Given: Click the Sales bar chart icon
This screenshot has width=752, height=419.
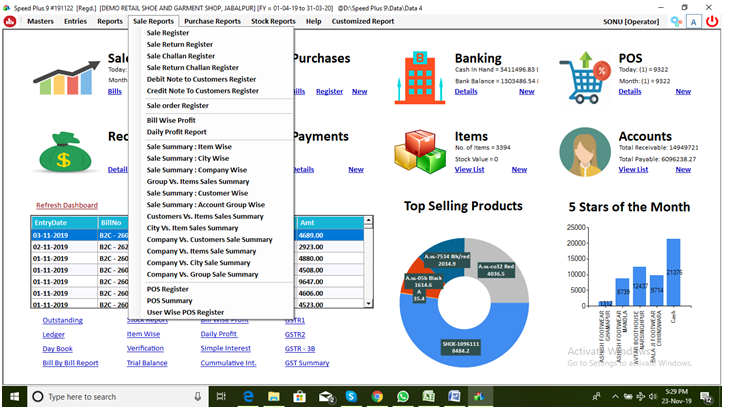Looking at the screenshot, I should click(66, 78).
